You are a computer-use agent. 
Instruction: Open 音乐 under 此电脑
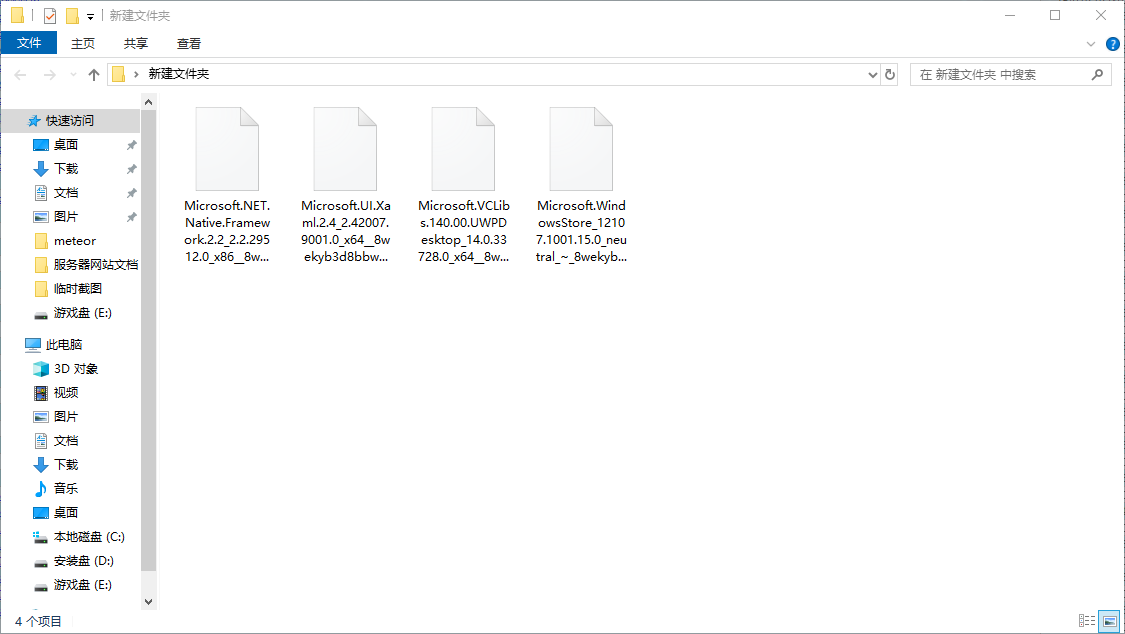click(x=66, y=488)
